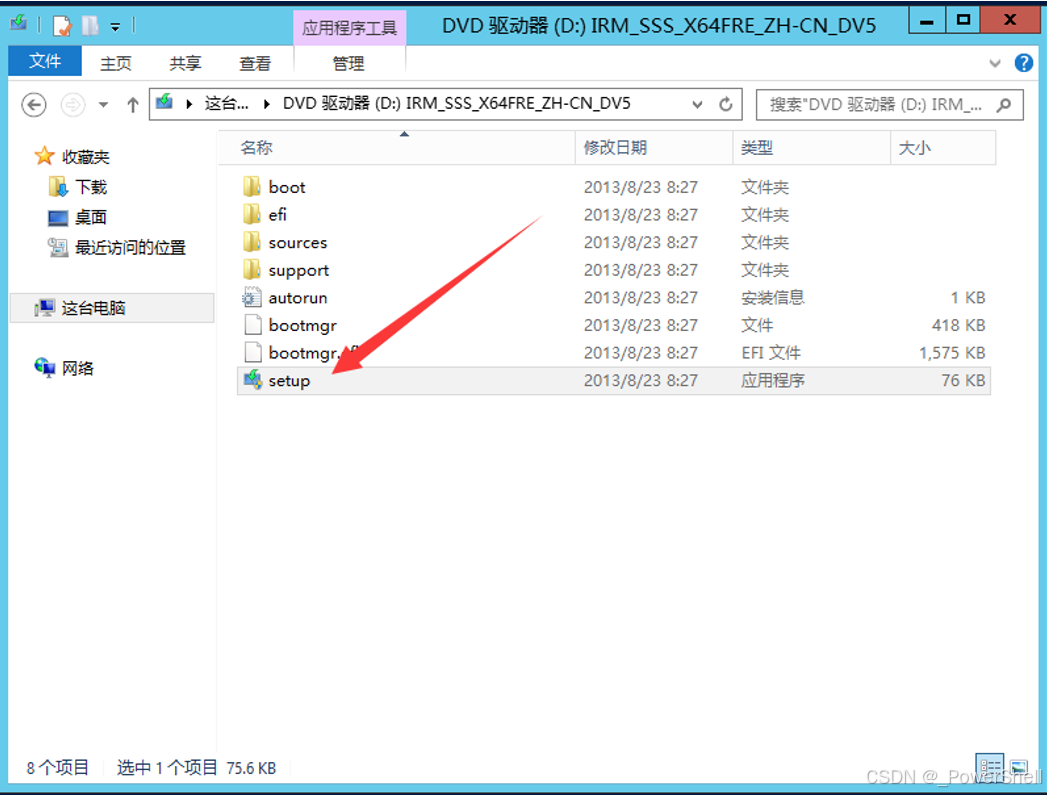Viewport: 1047px width, 795px height.
Task: Select 网络 in the navigation pane
Action: click(64, 368)
